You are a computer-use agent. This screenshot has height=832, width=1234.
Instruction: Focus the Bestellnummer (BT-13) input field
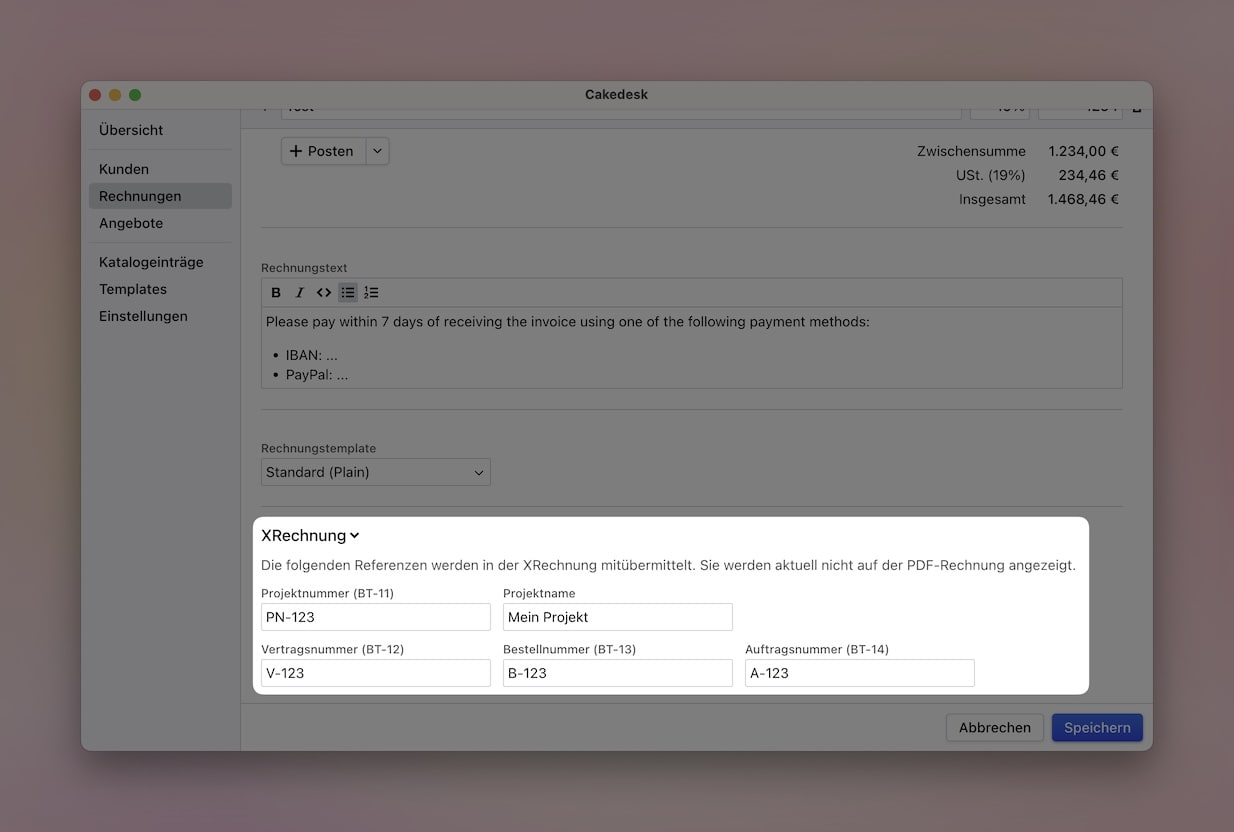coord(617,673)
